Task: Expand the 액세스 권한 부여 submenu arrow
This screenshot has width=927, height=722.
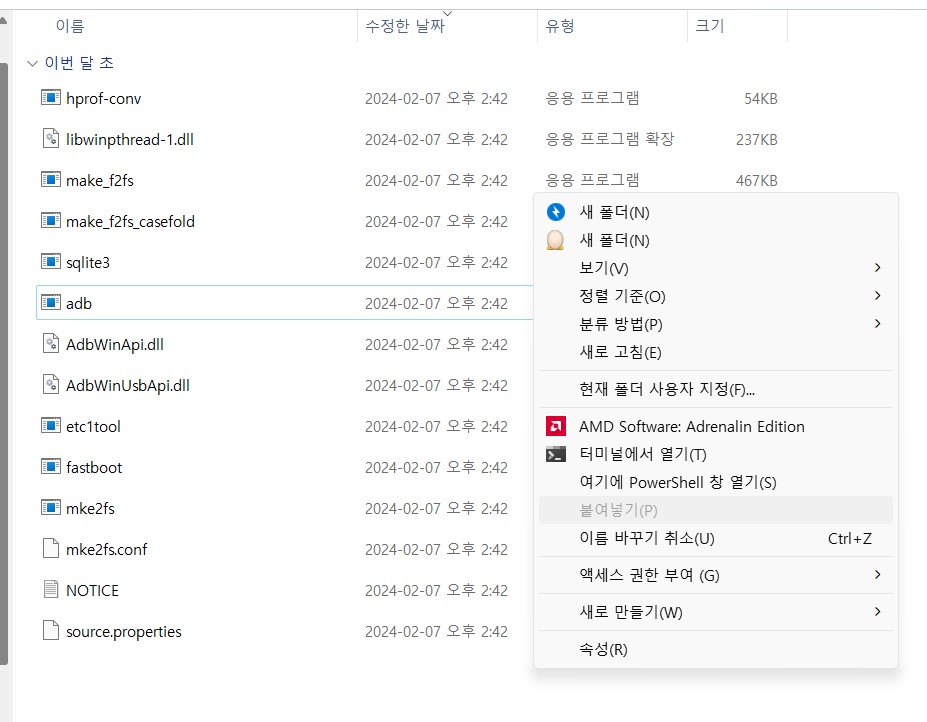Action: (877, 575)
